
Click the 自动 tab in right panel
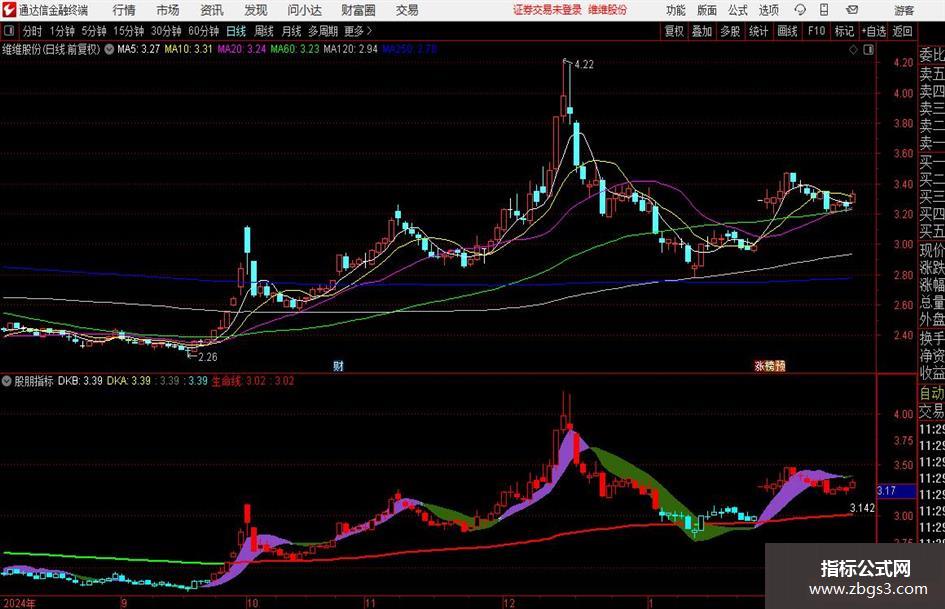tap(932, 393)
